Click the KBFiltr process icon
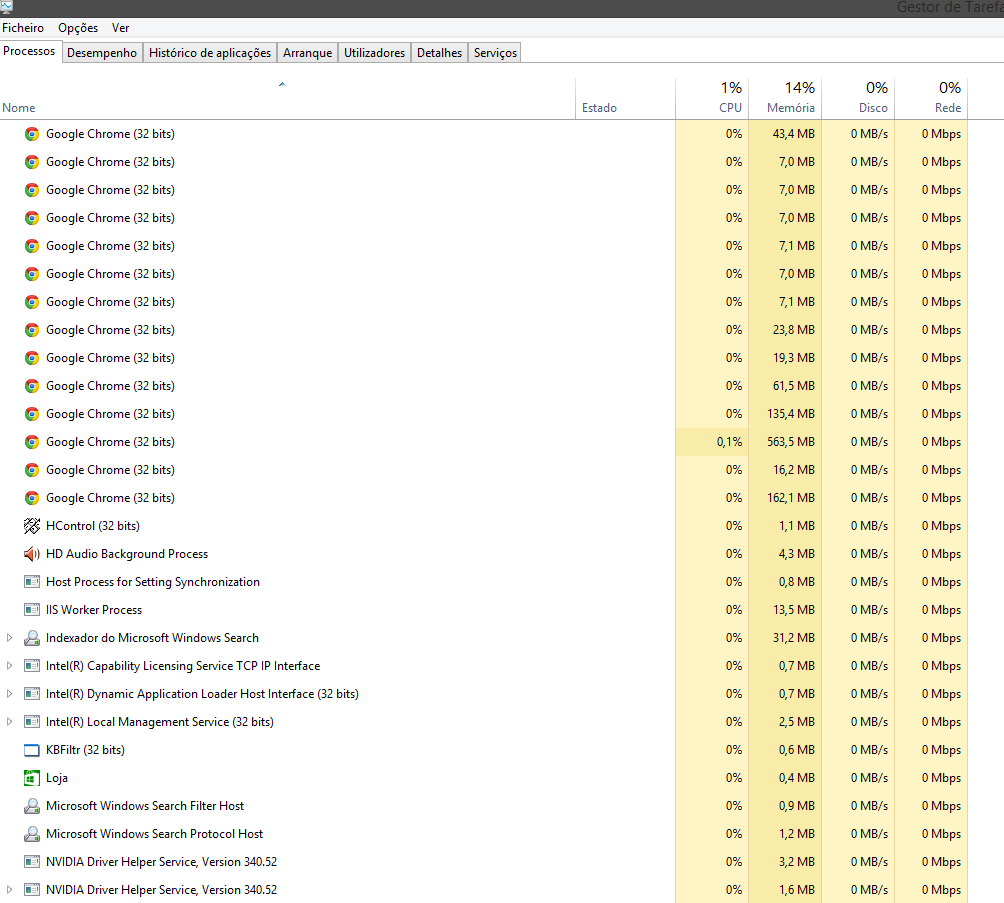 [32, 750]
